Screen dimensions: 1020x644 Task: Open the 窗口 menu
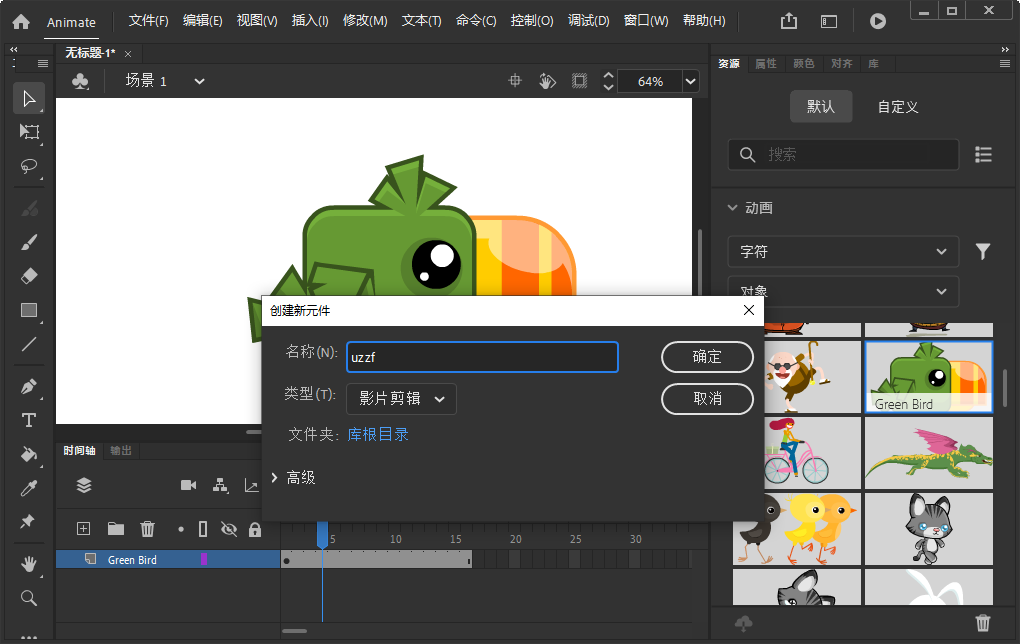(645, 20)
